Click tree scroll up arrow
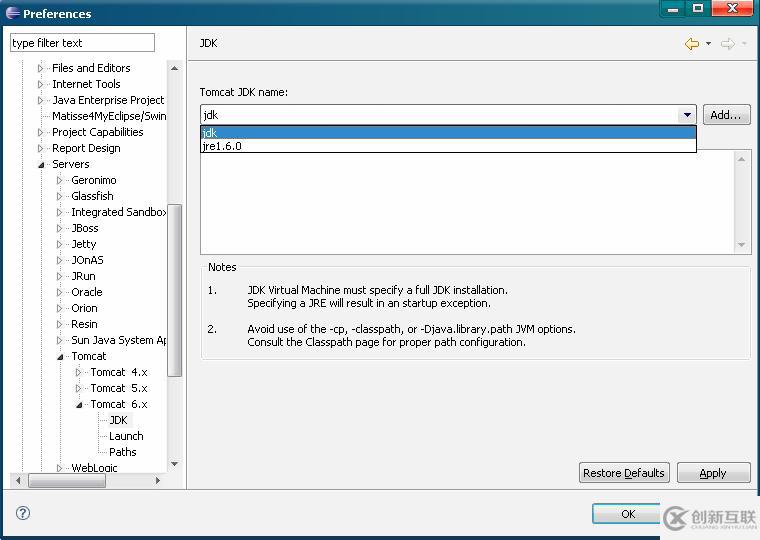760x540 pixels. click(174, 68)
